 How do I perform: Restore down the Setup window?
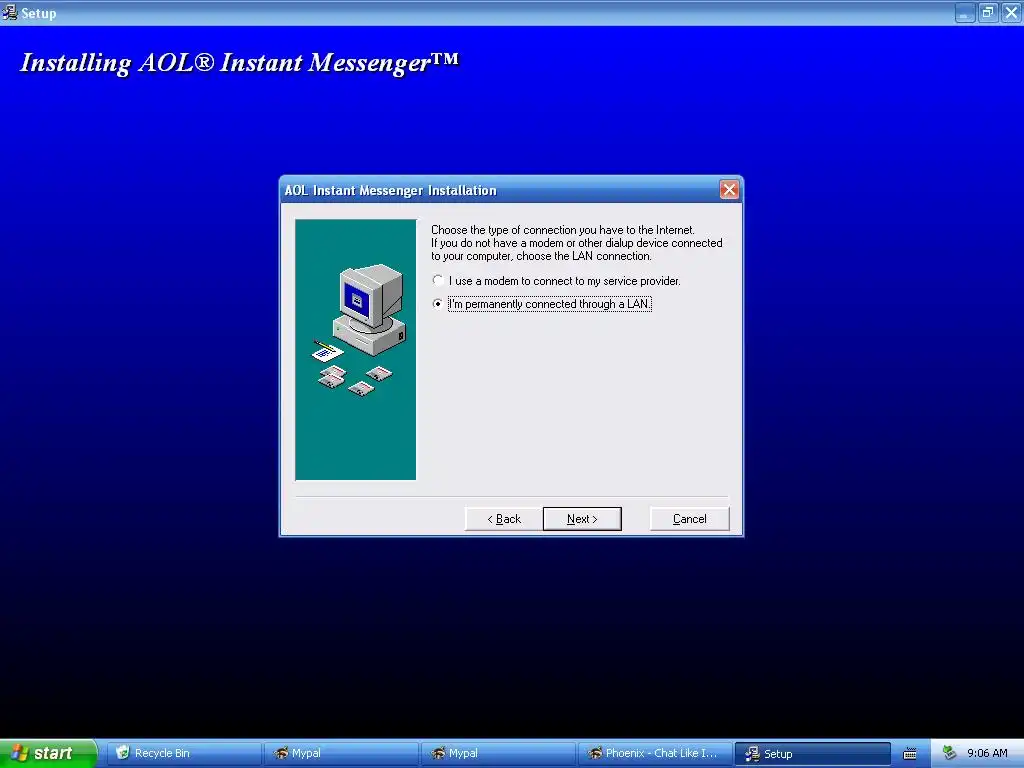[988, 13]
